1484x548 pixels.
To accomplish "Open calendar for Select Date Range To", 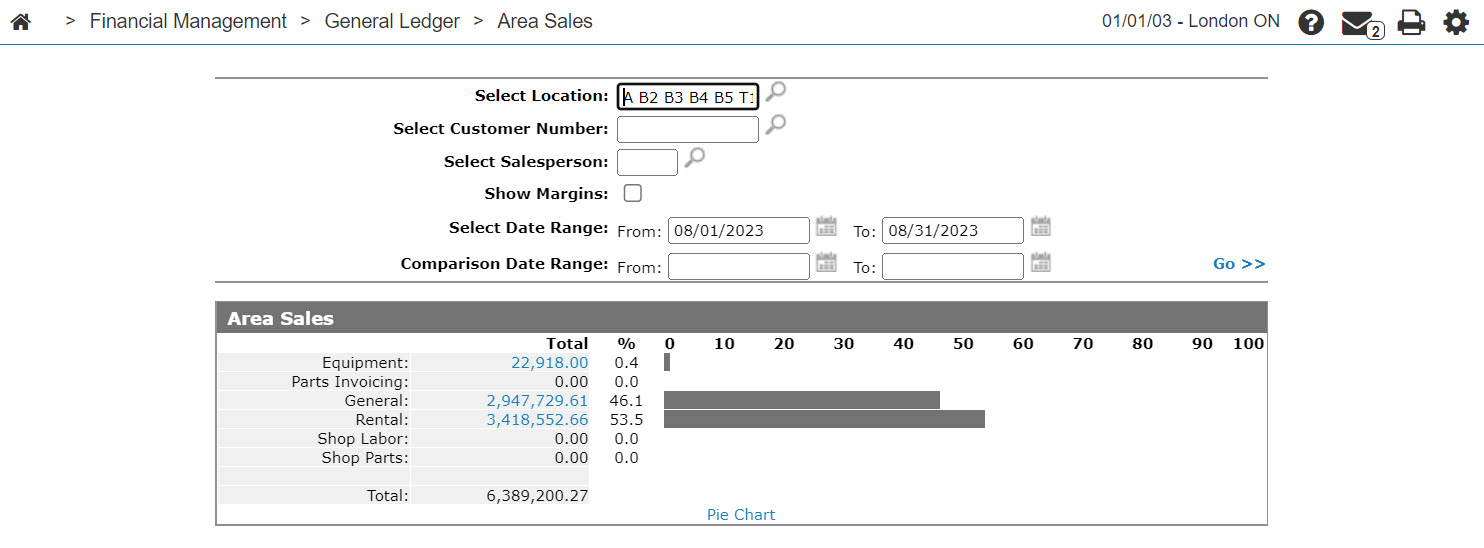I will [x=1040, y=226].
